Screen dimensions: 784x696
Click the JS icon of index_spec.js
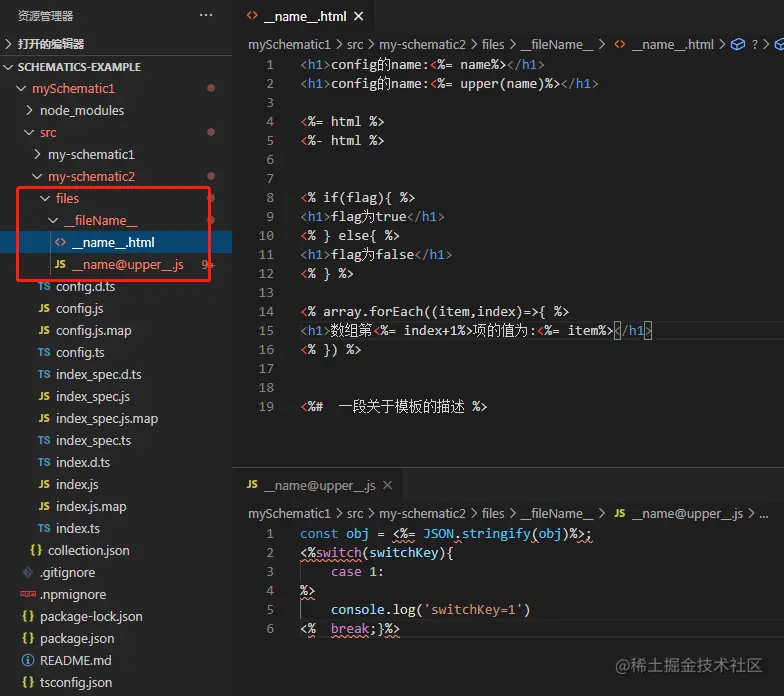(x=44, y=396)
